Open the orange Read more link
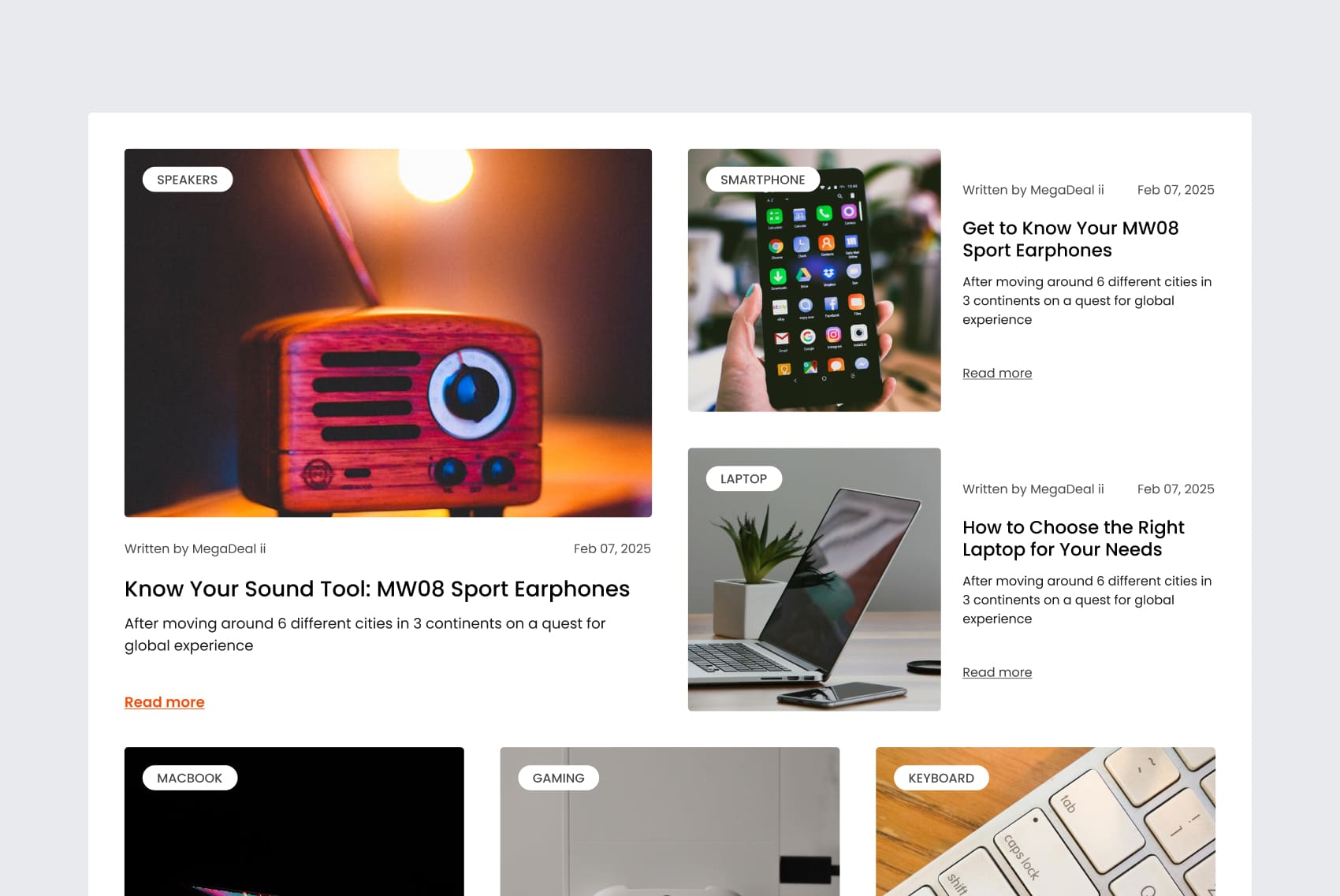1340x896 pixels. point(165,702)
